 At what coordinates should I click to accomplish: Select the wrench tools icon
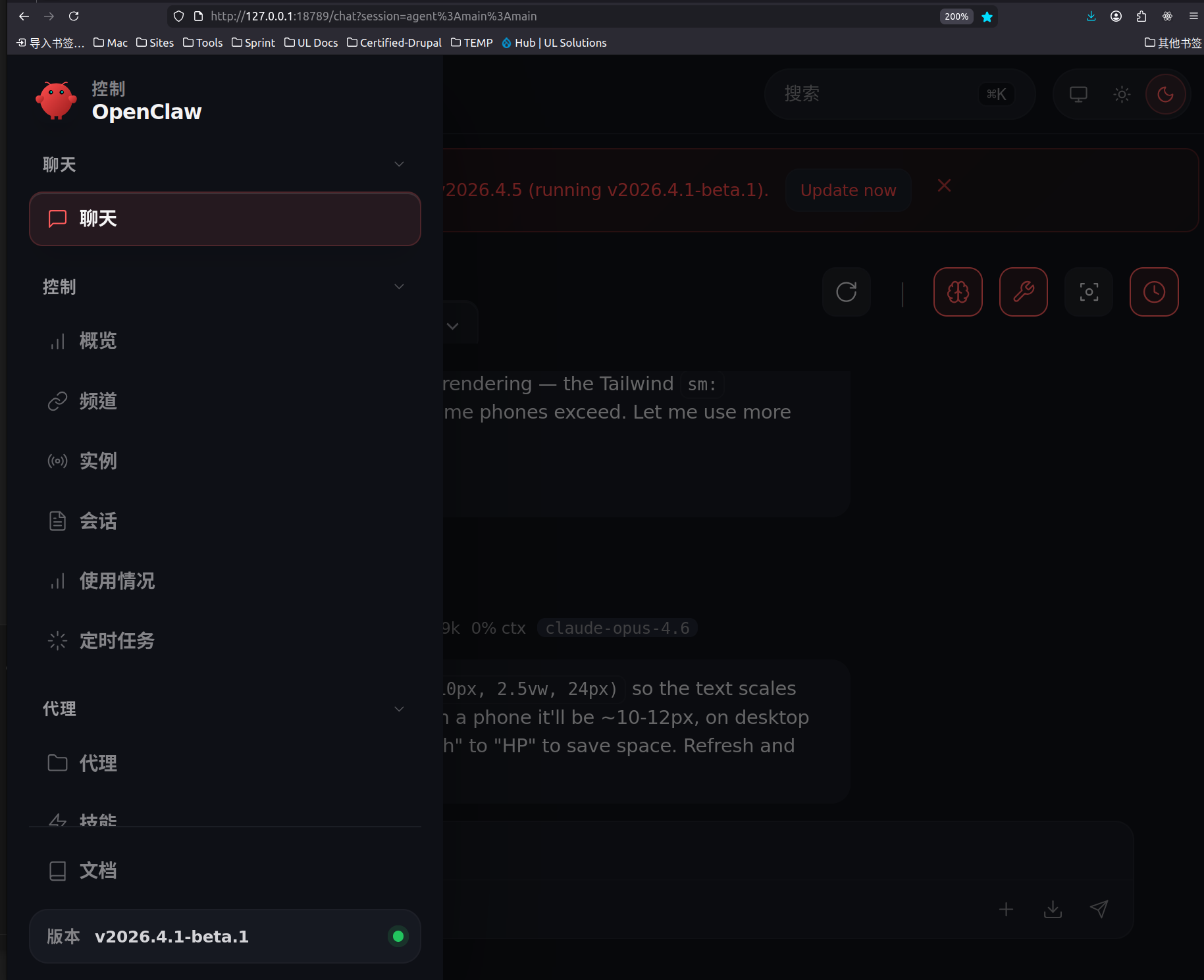point(1023,292)
